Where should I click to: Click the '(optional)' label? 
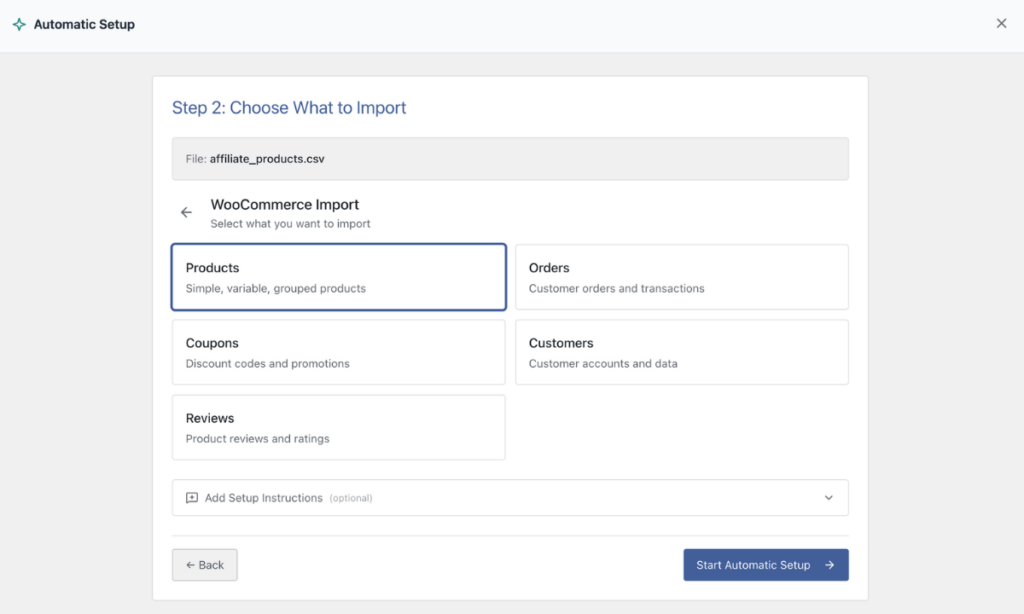pyautogui.click(x=351, y=498)
